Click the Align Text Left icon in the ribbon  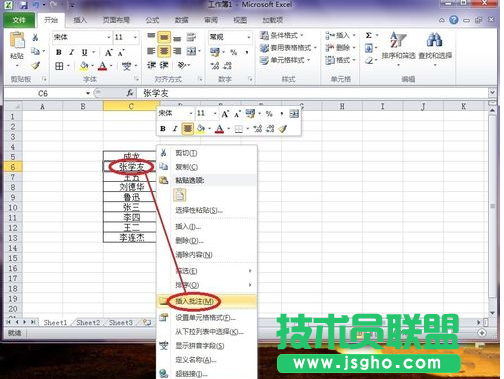151,51
